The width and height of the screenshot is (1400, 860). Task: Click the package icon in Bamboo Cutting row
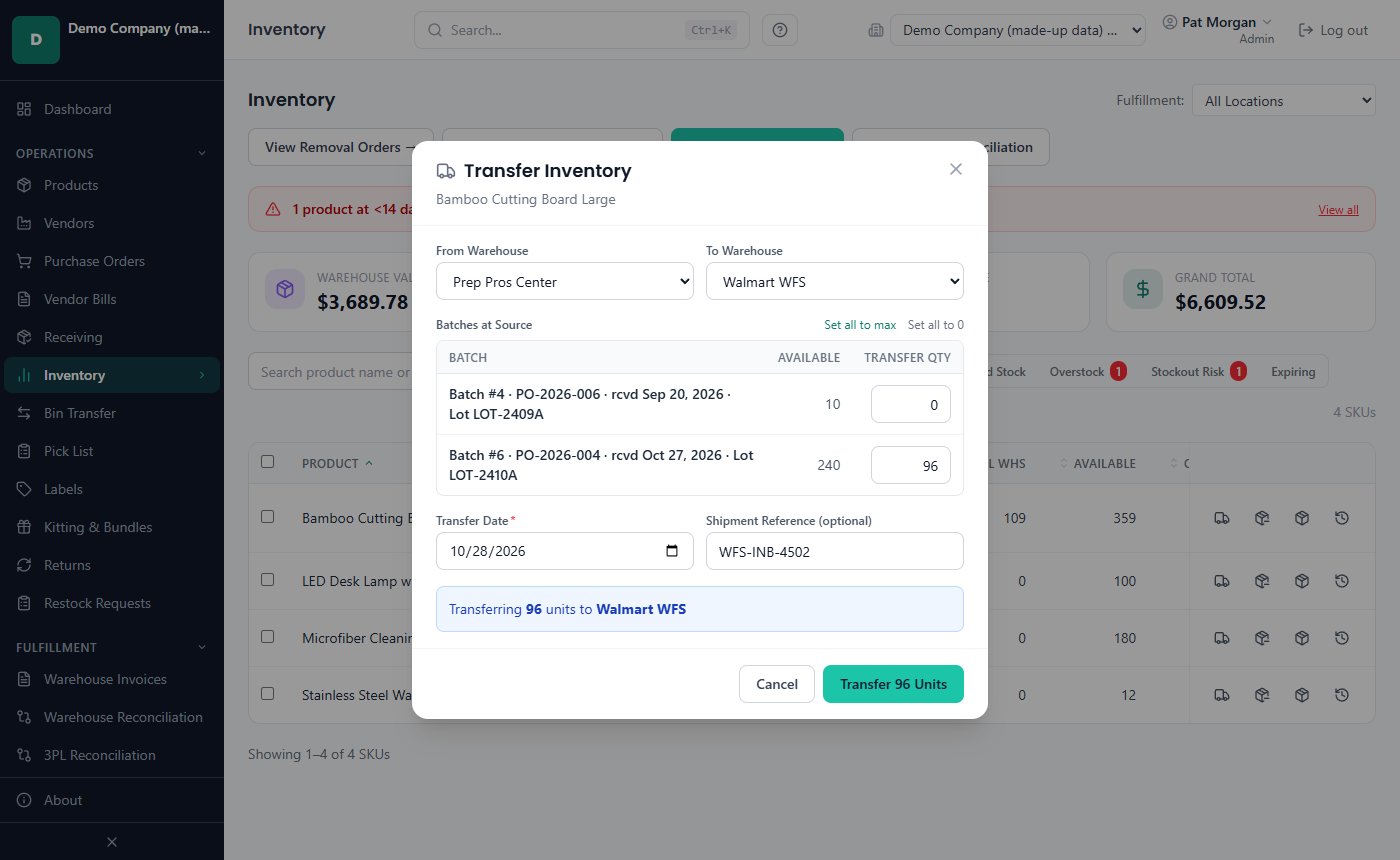point(1262,518)
